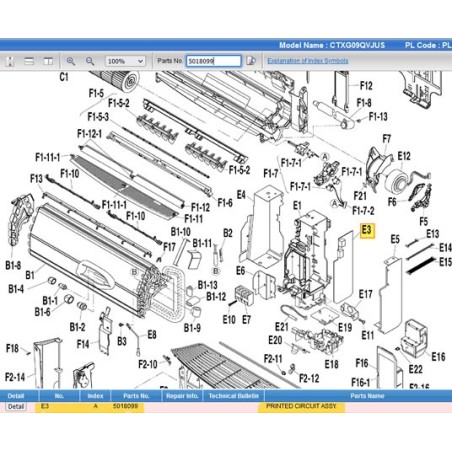Click the E5 part label
Image resolution: width=452 pixels, height=452 pixels.
395,239
